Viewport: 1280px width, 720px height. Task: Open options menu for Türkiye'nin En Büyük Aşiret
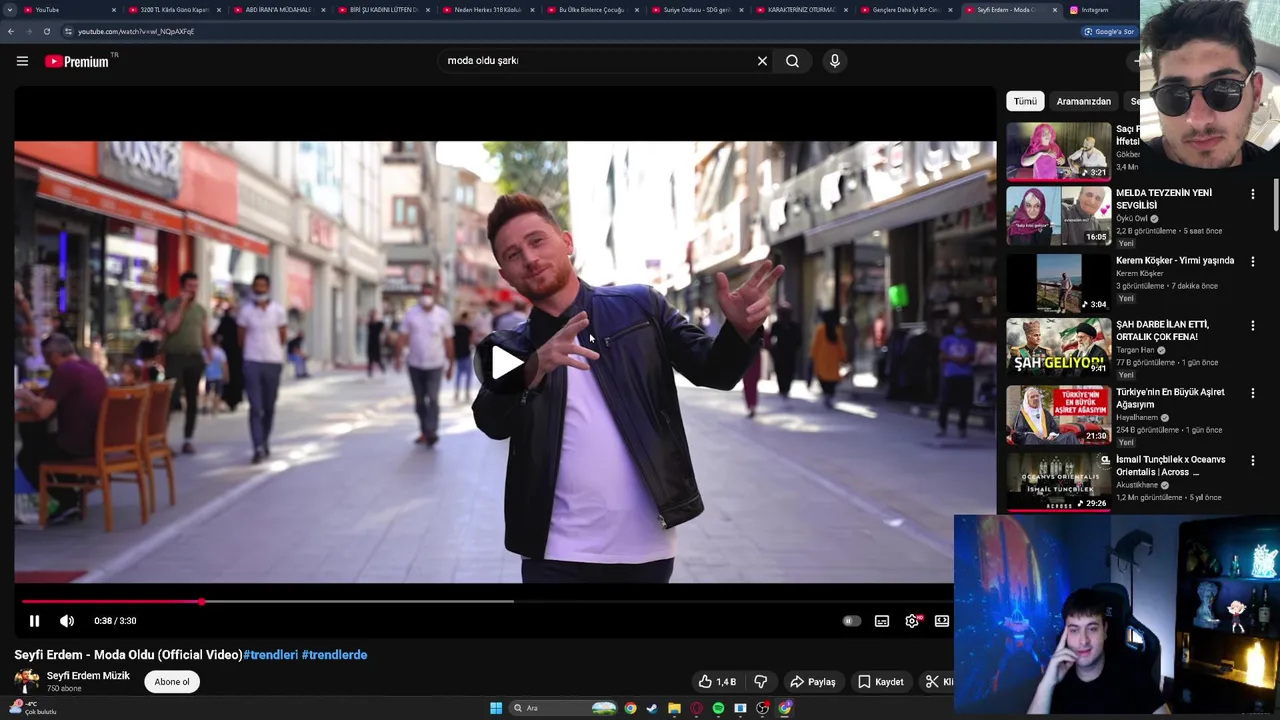coord(1253,394)
